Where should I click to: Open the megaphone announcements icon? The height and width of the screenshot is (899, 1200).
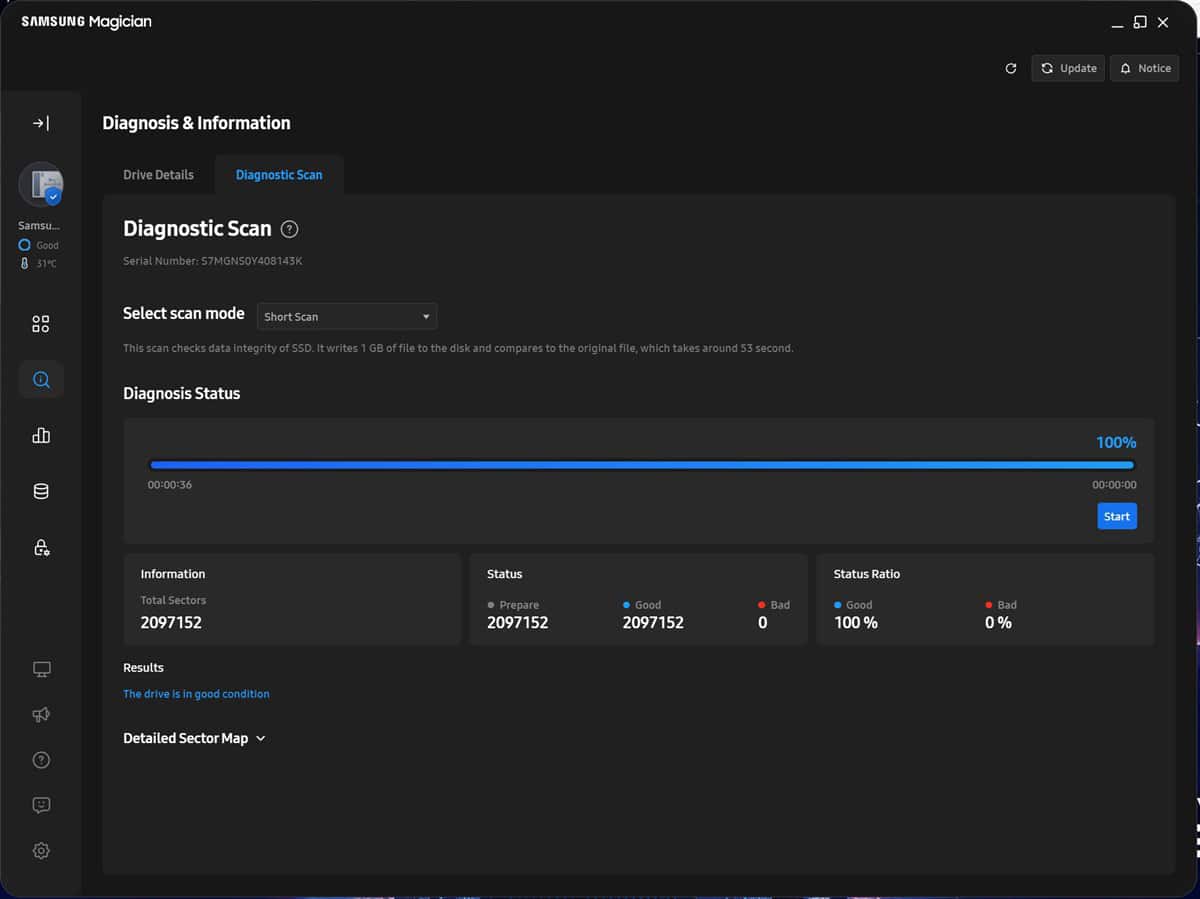click(40, 714)
